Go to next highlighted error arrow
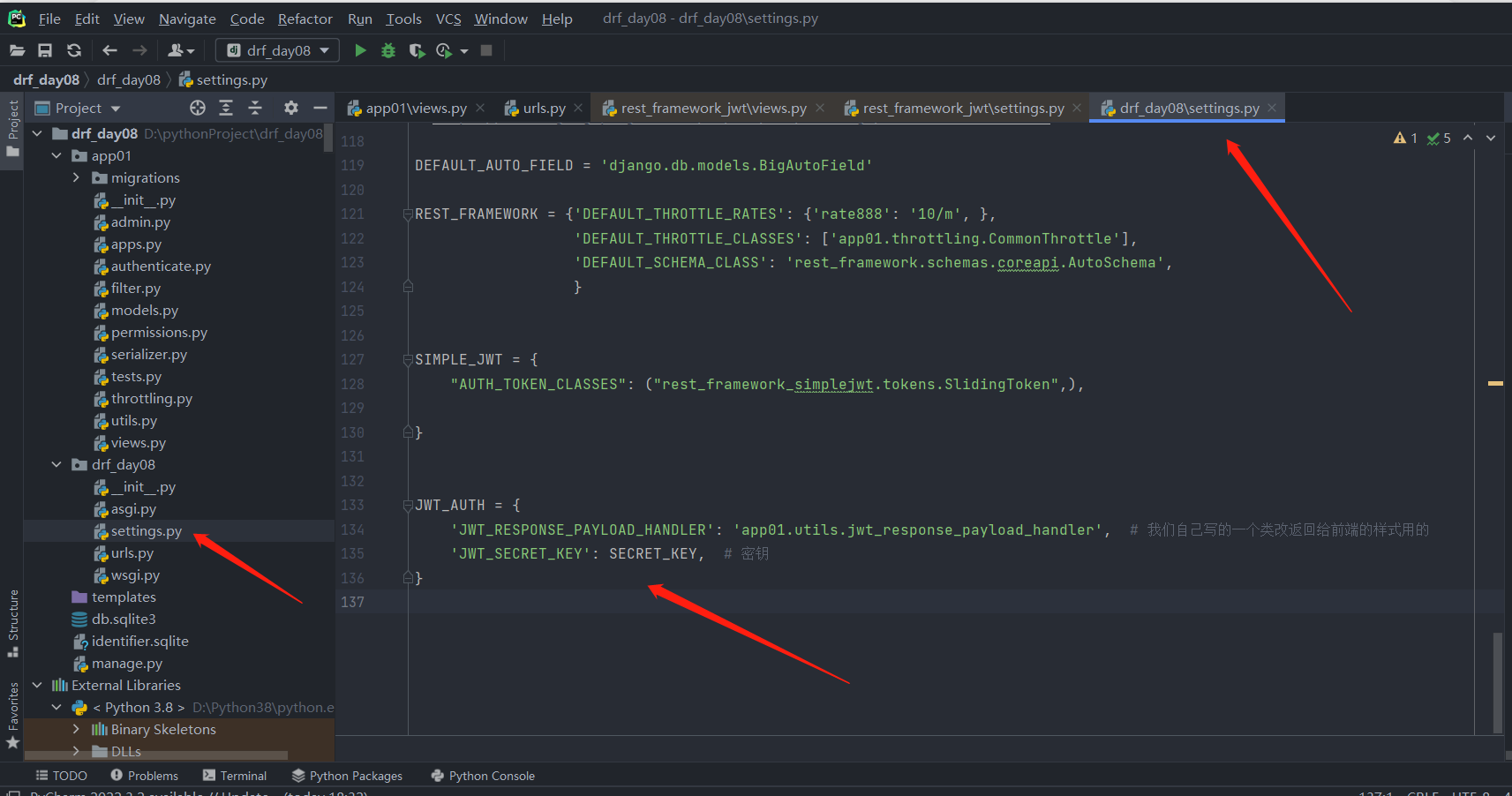 [1491, 138]
